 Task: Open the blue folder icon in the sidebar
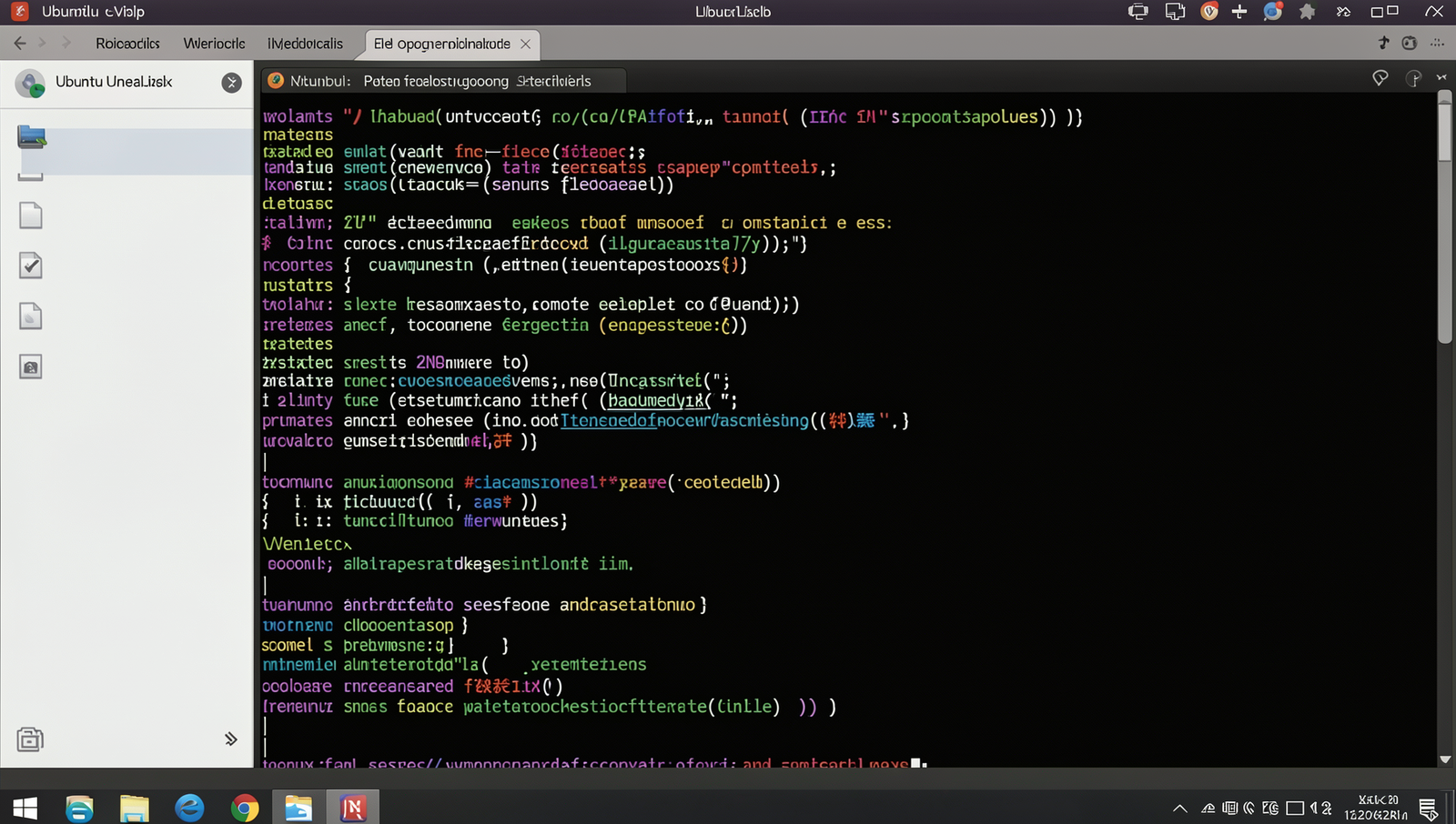(32, 137)
